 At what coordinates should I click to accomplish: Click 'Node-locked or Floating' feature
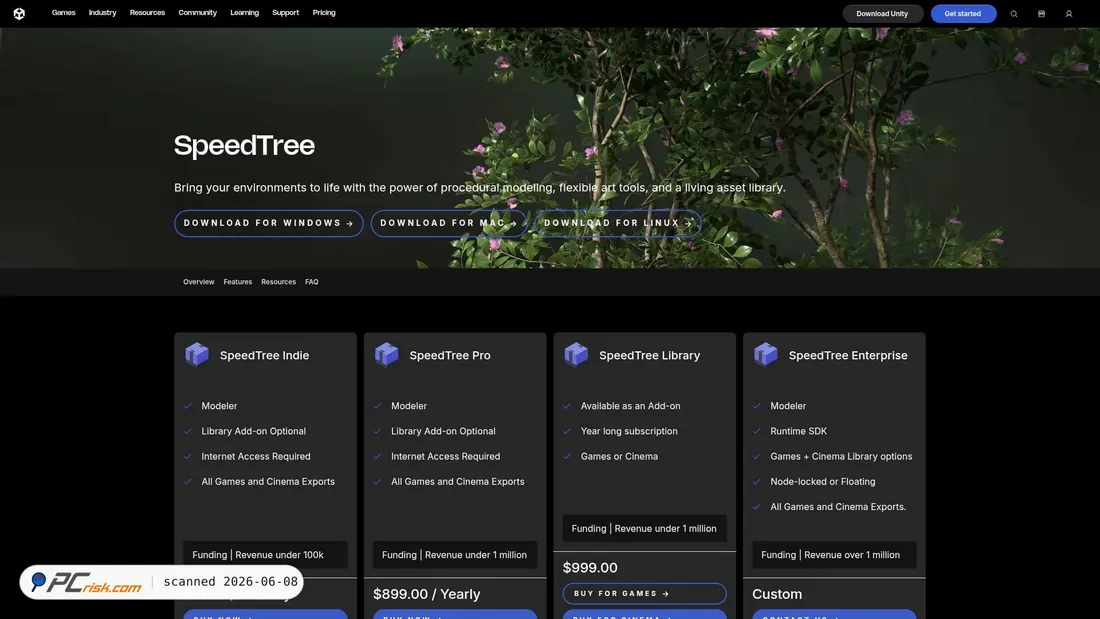click(823, 481)
